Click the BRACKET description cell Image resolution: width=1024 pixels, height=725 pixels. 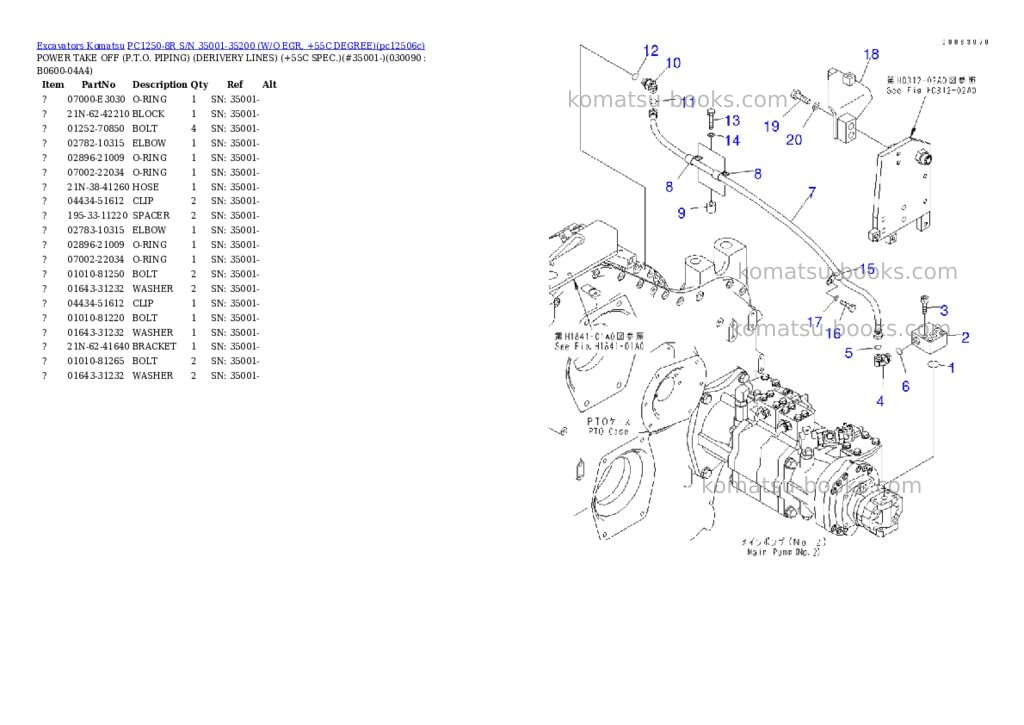154,346
